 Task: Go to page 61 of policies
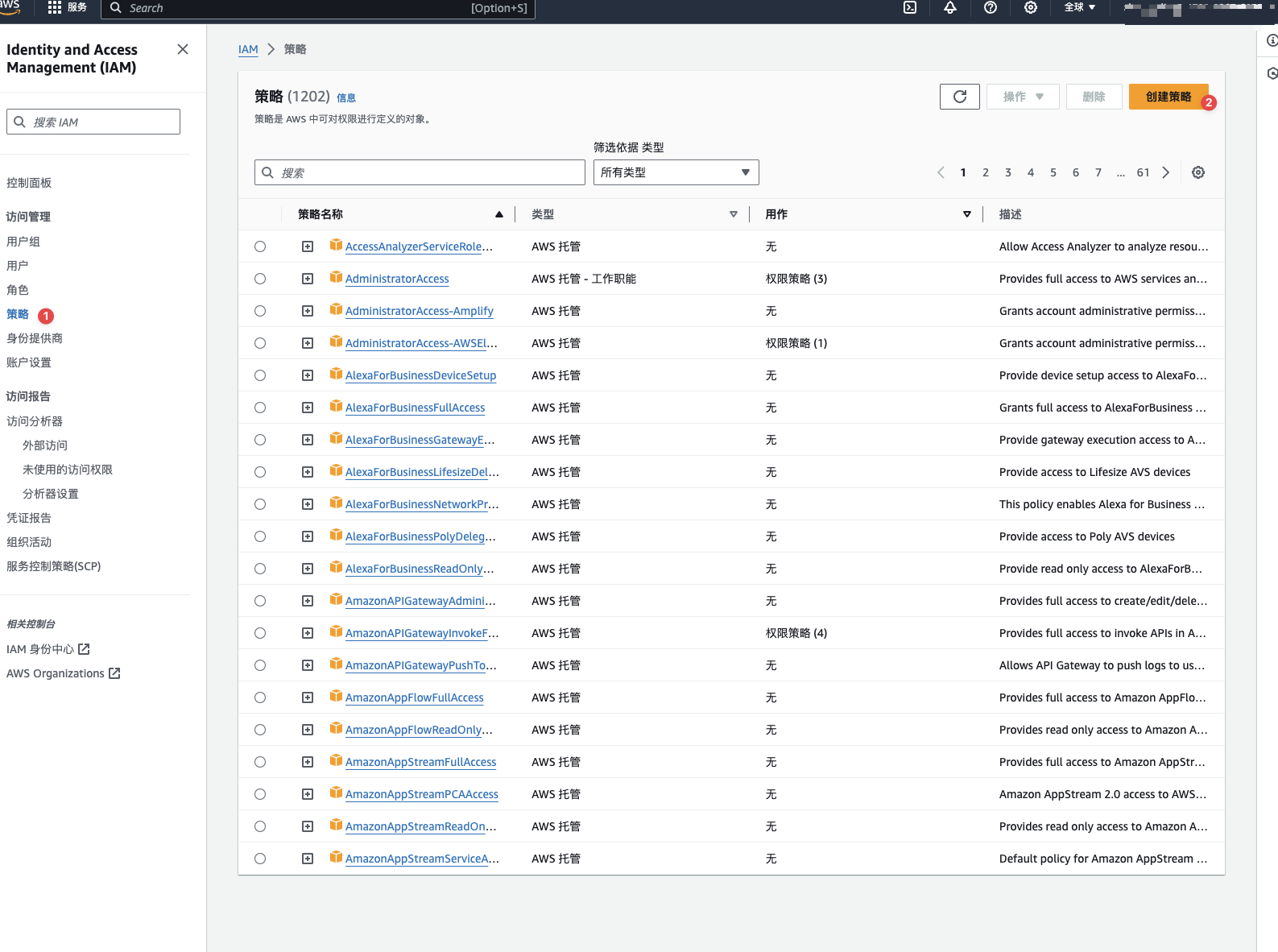point(1143,172)
